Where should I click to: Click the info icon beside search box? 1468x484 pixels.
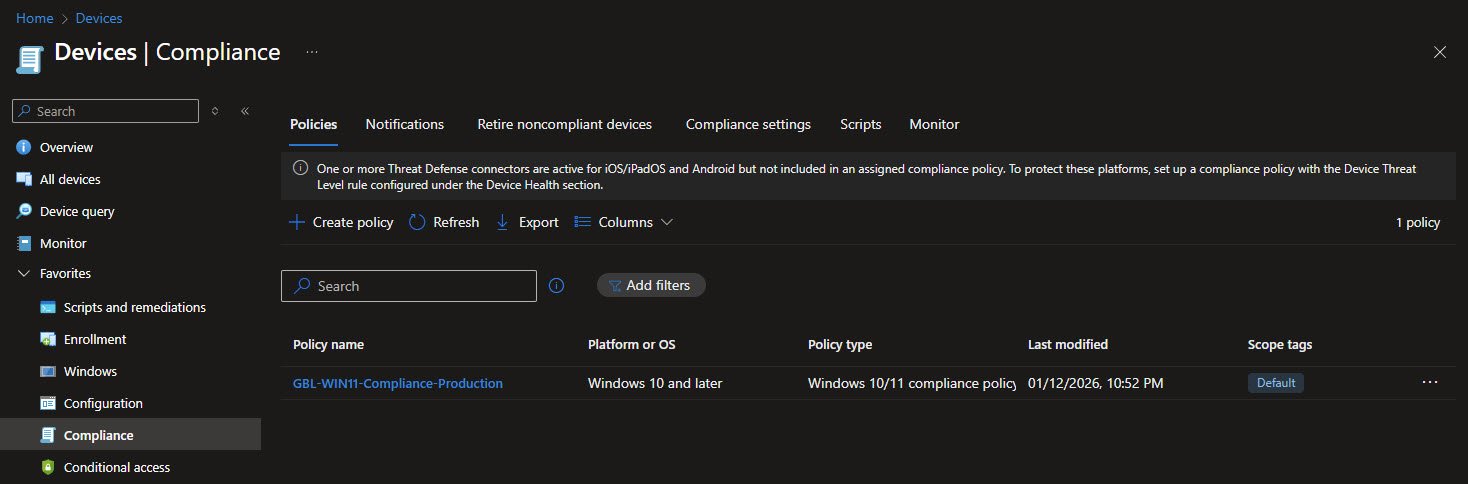coord(557,286)
